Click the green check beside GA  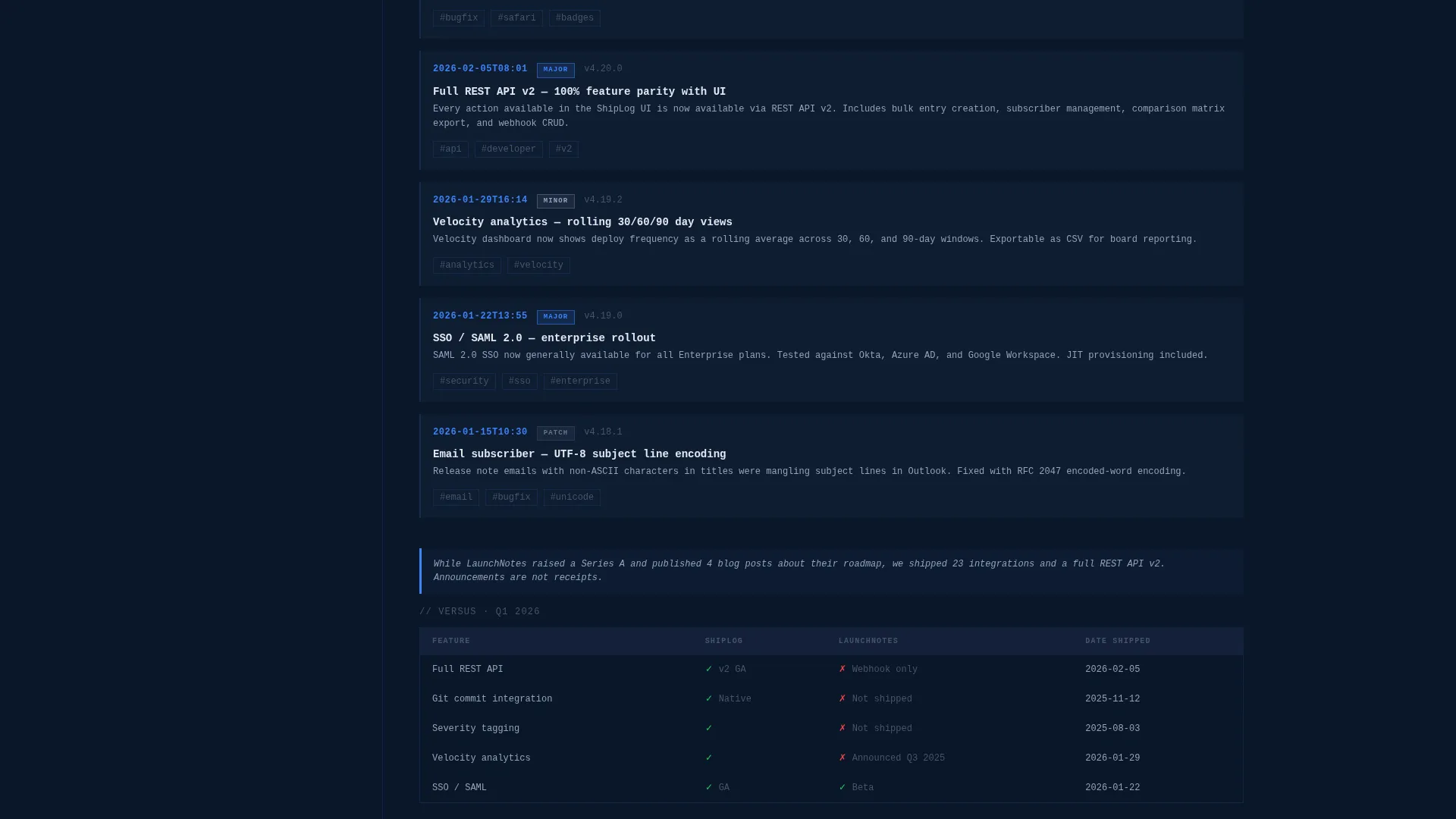[709, 788]
